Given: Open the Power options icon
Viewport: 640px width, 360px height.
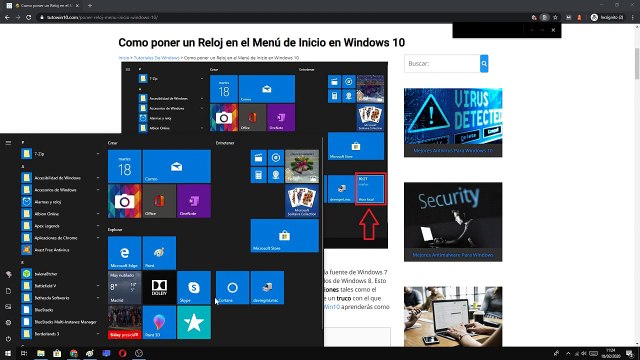Looking at the screenshot, I should click(8, 338).
